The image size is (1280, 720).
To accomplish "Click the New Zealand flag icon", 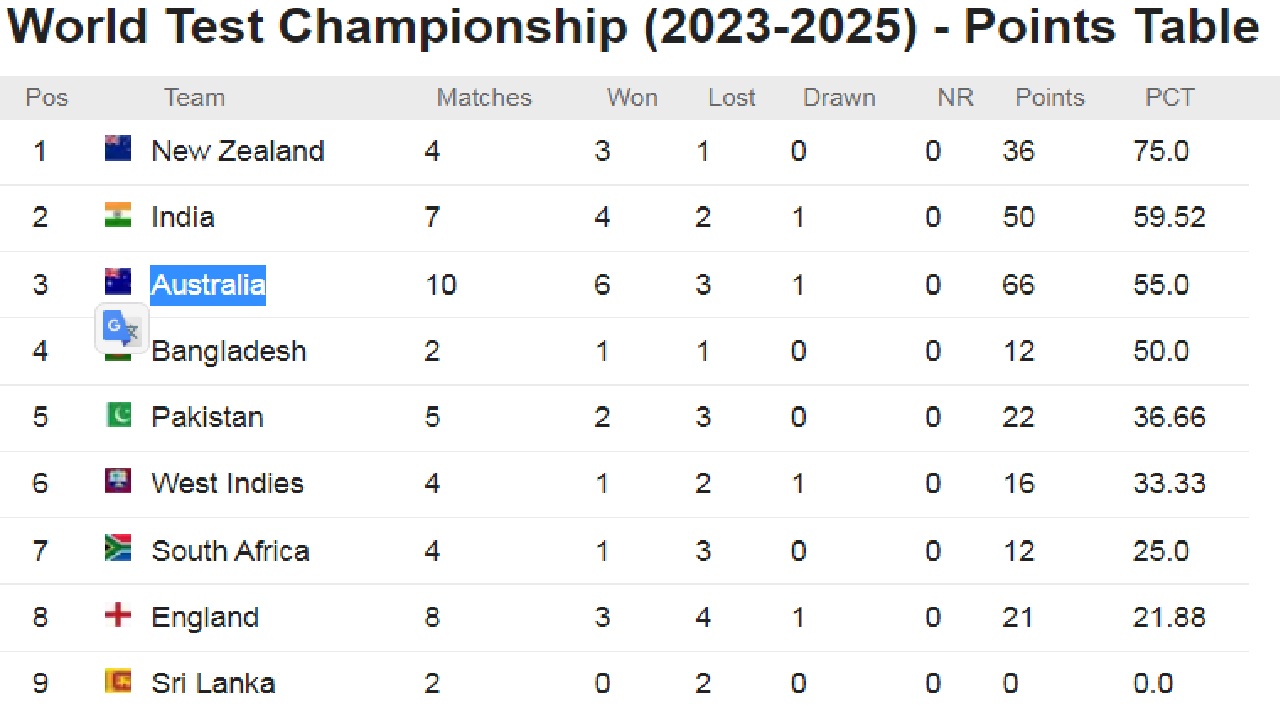I will [x=118, y=149].
